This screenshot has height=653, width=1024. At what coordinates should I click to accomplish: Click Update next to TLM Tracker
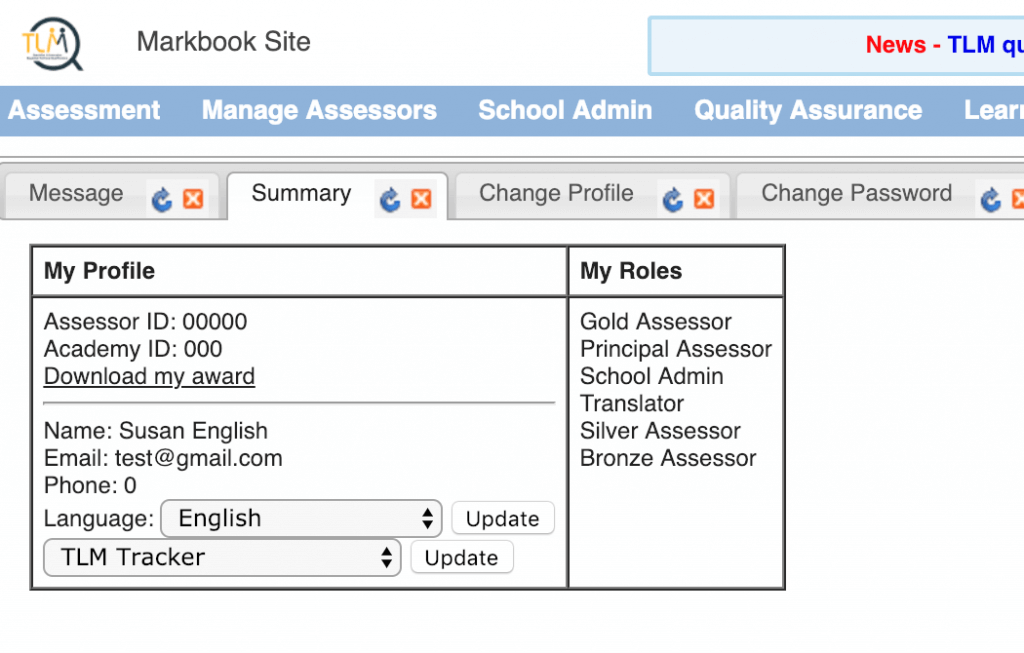[462, 558]
